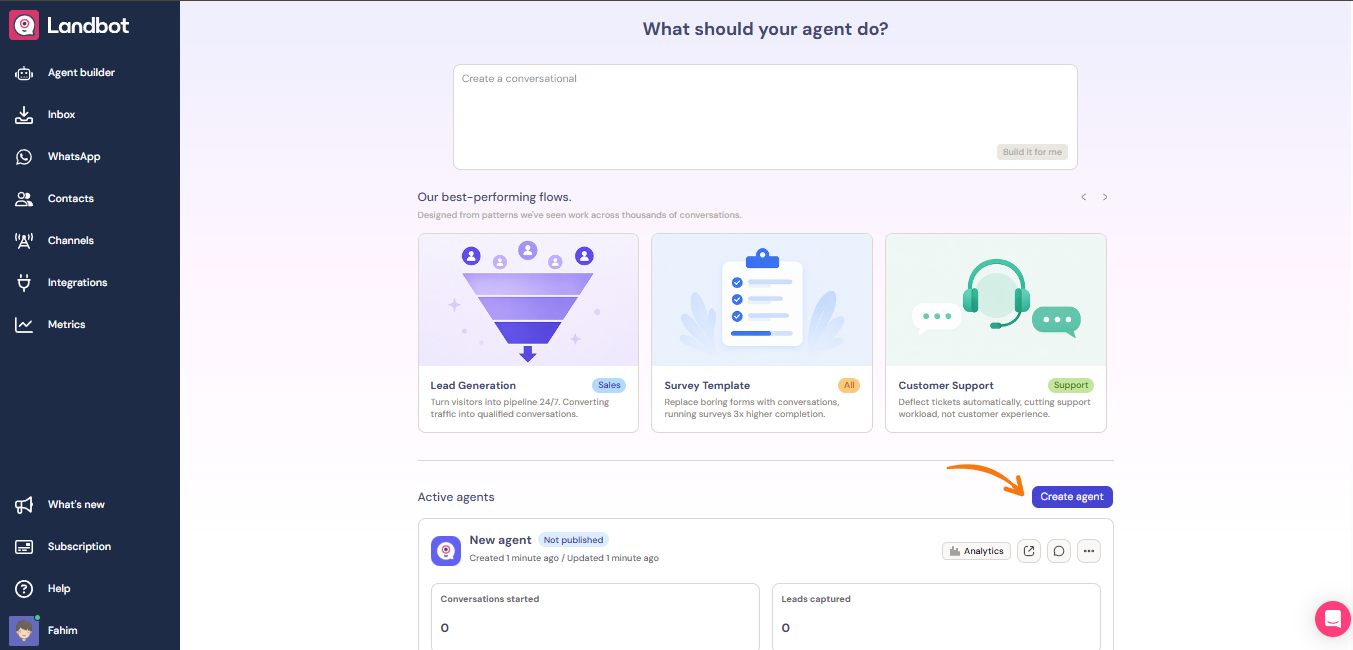Open New agent in external window icon

[1028, 551]
